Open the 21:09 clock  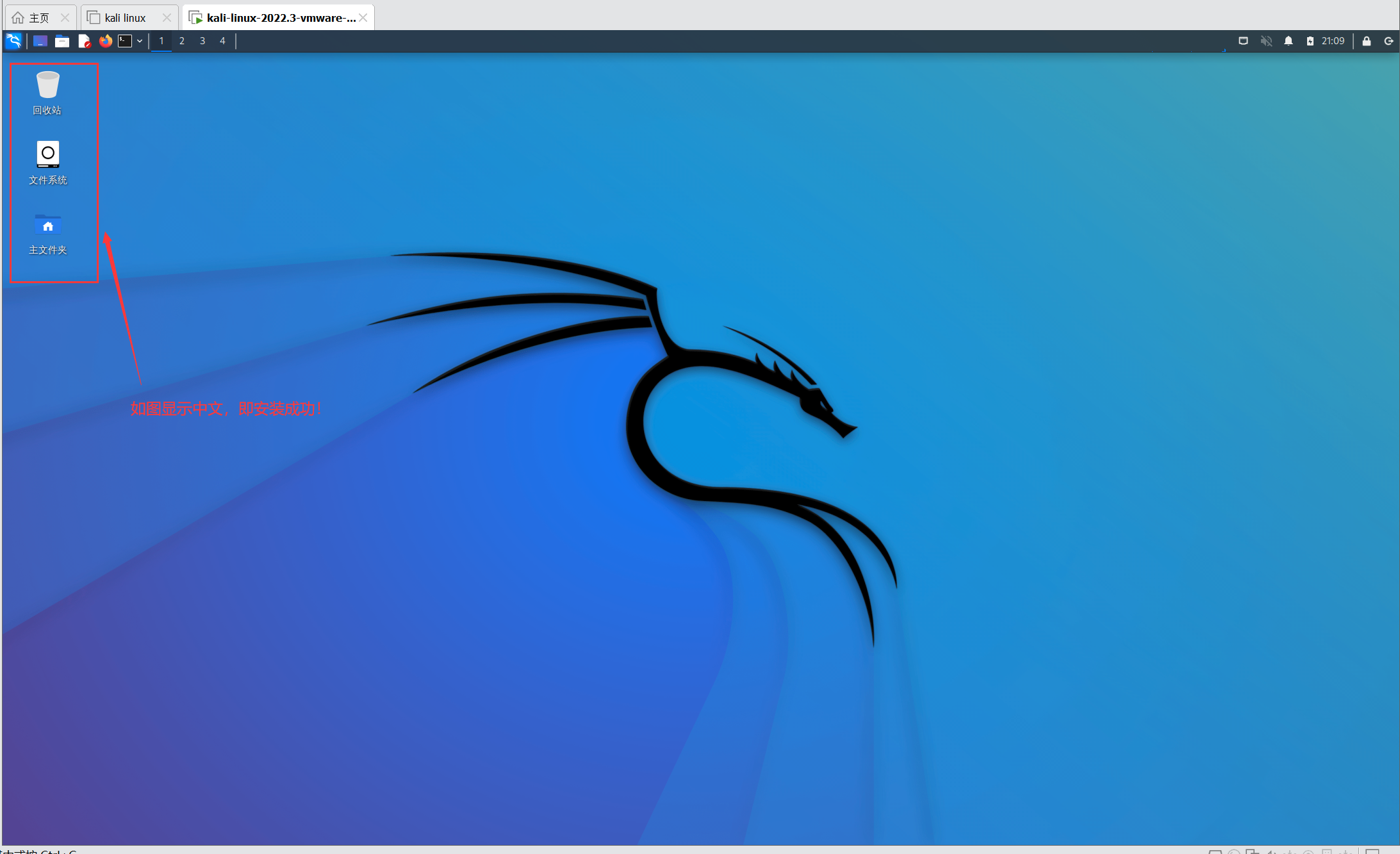coord(1333,41)
